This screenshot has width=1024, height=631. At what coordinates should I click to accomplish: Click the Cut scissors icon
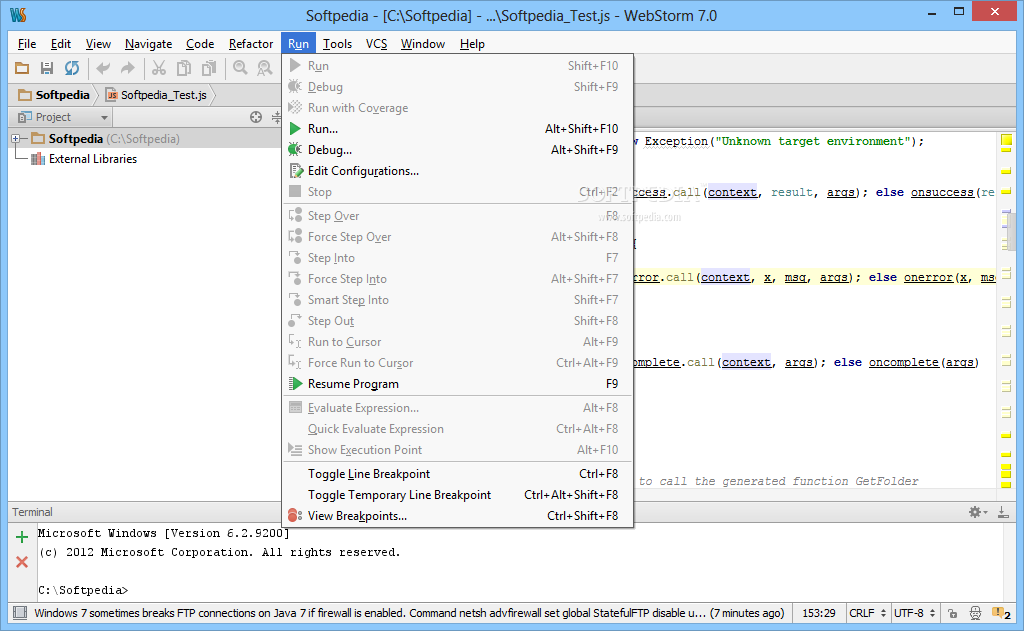click(x=159, y=68)
